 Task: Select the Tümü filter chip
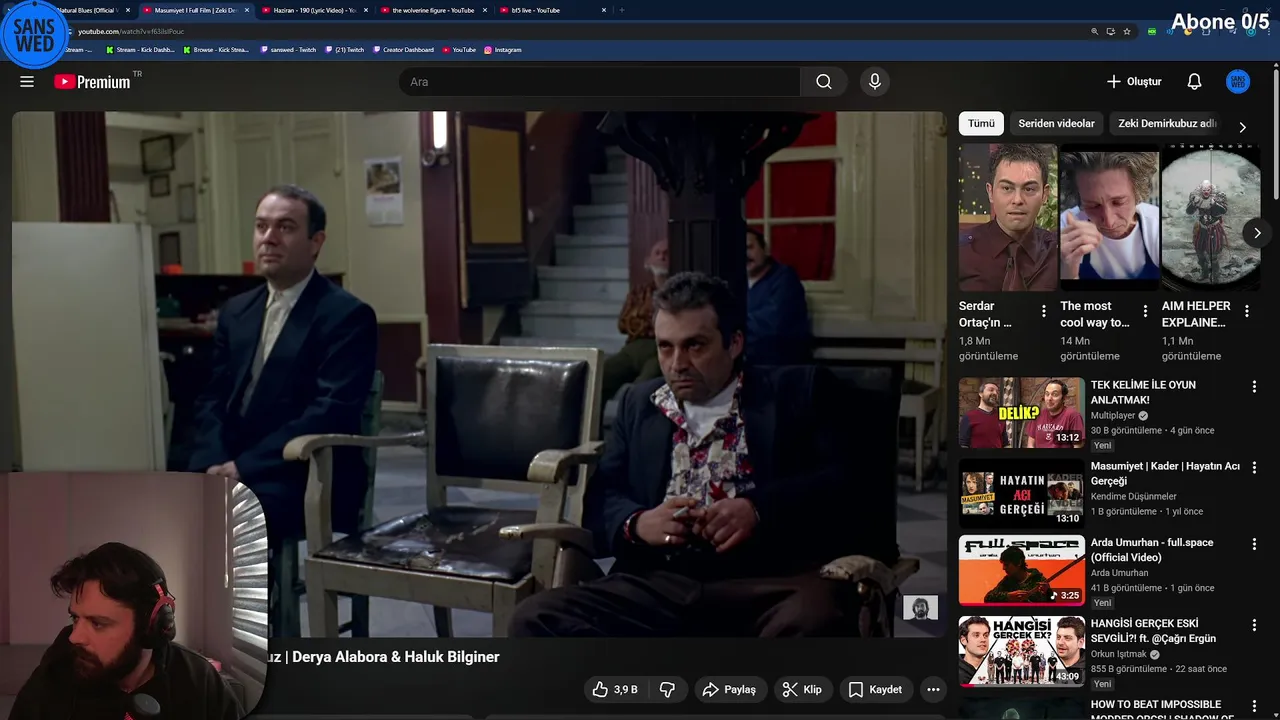(981, 124)
